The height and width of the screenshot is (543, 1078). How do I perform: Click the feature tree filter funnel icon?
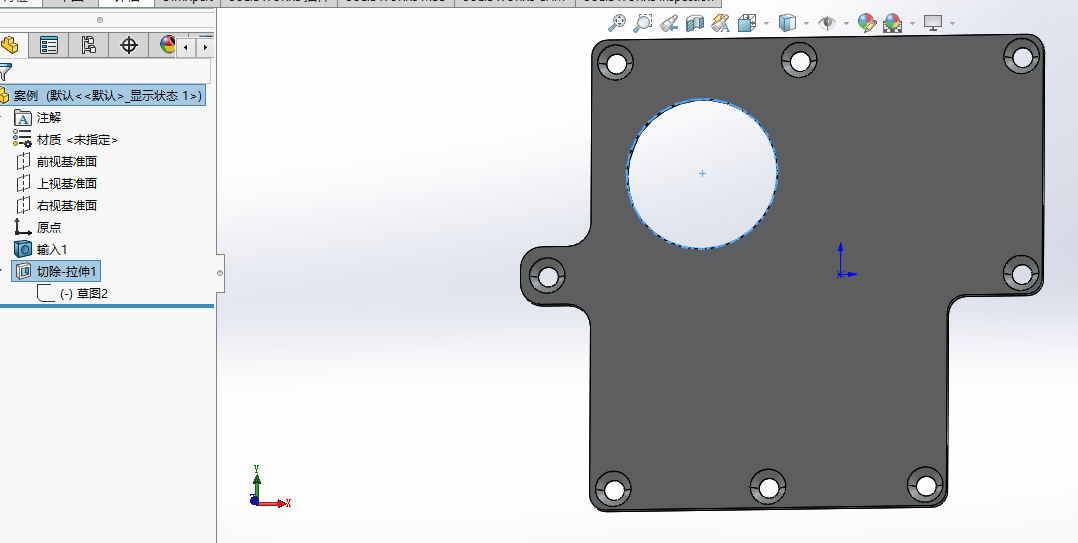[x=6, y=71]
